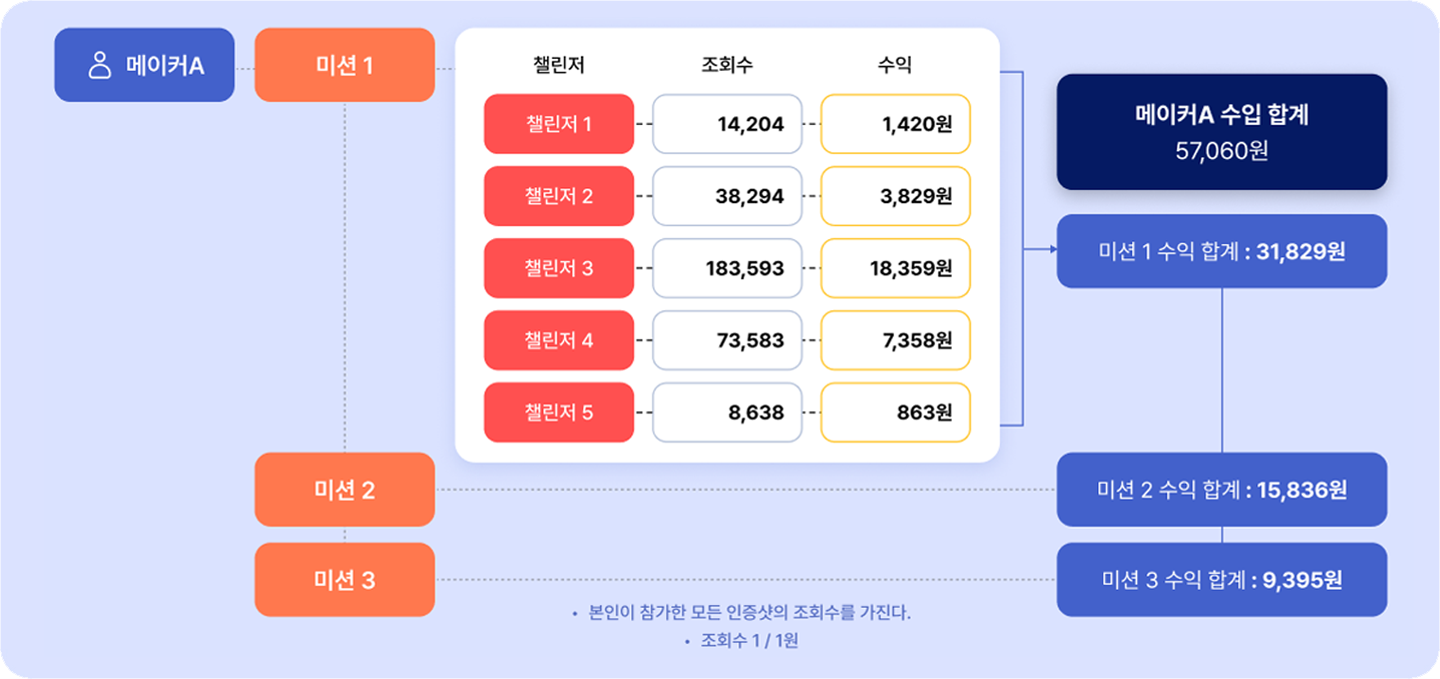
Task: Click the 7,358원 revenue field
Action: pos(895,340)
